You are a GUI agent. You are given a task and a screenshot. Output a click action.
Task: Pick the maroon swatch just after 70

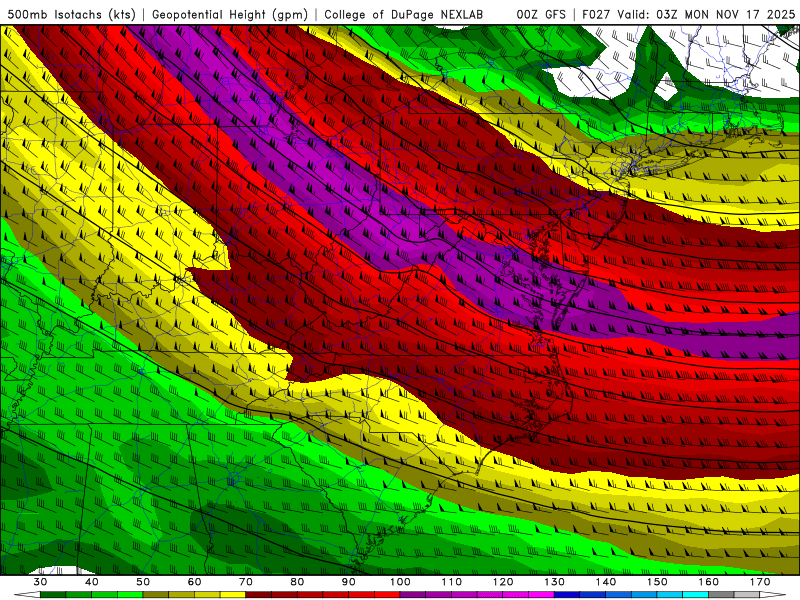[x=259, y=594]
